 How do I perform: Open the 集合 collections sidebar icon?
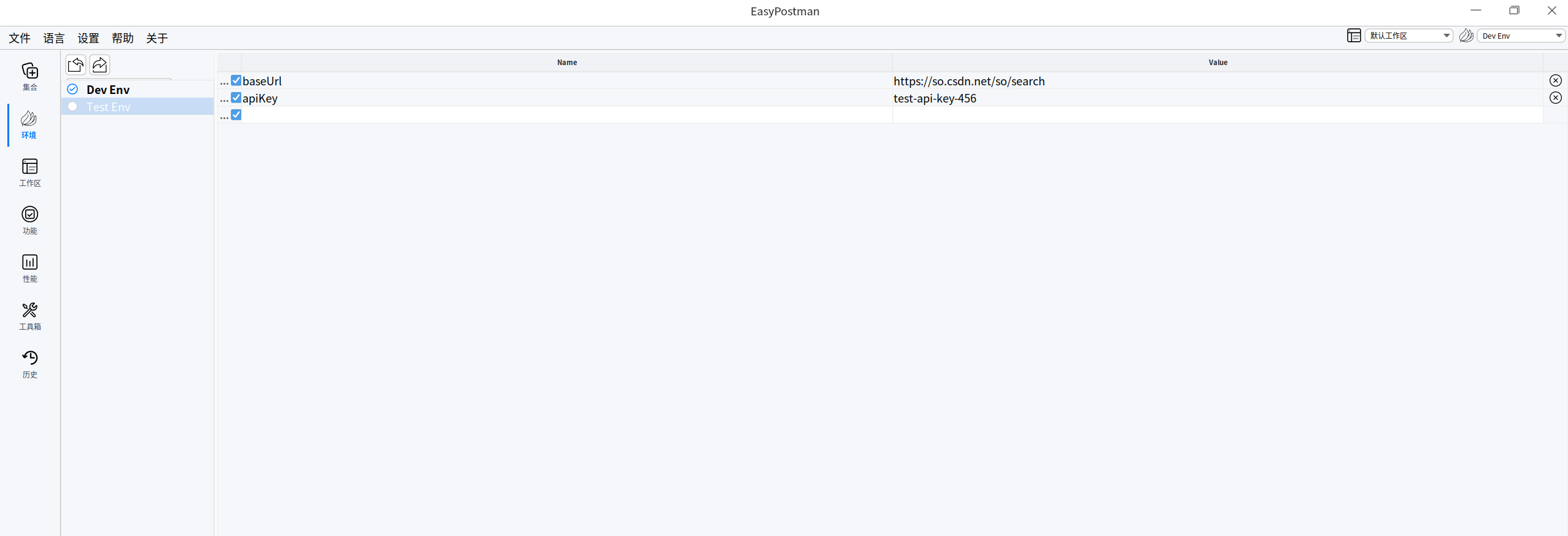tap(29, 76)
